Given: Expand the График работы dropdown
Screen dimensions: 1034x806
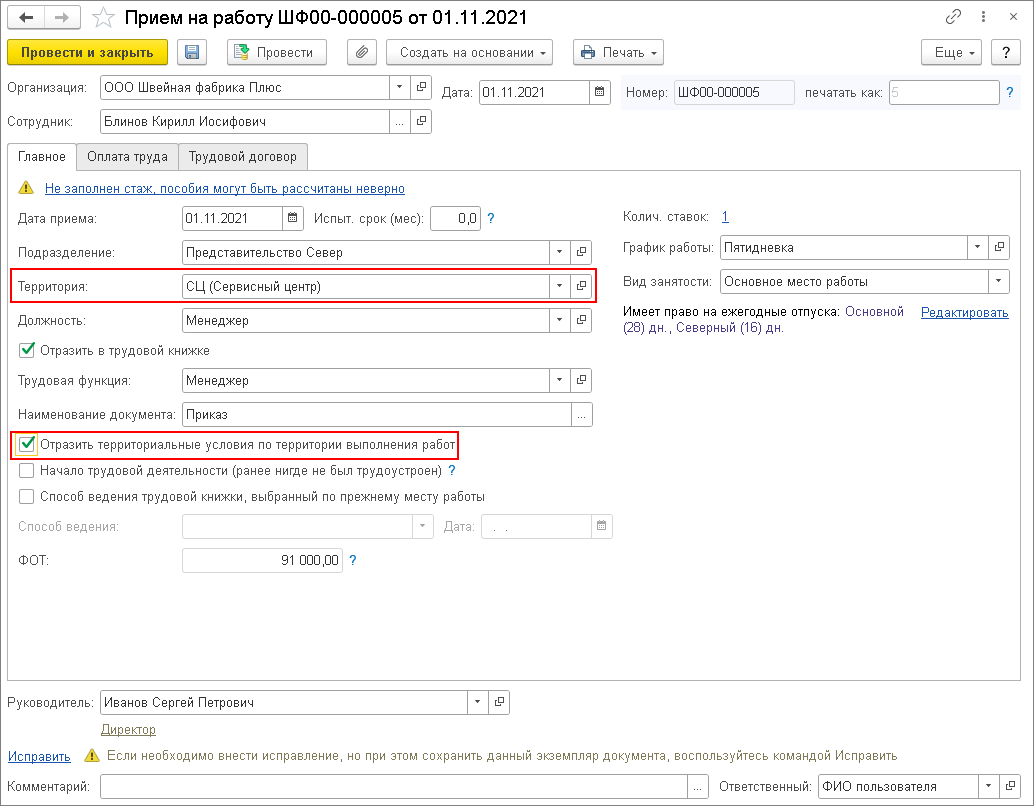Looking at the screenshot, I should [x=978, y=248].
